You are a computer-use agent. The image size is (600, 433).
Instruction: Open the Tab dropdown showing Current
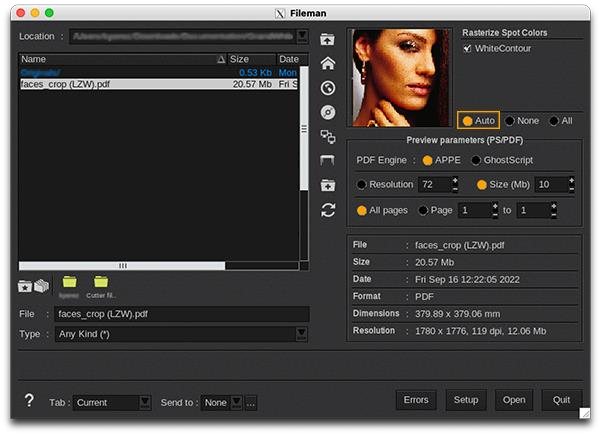(144, 402)
